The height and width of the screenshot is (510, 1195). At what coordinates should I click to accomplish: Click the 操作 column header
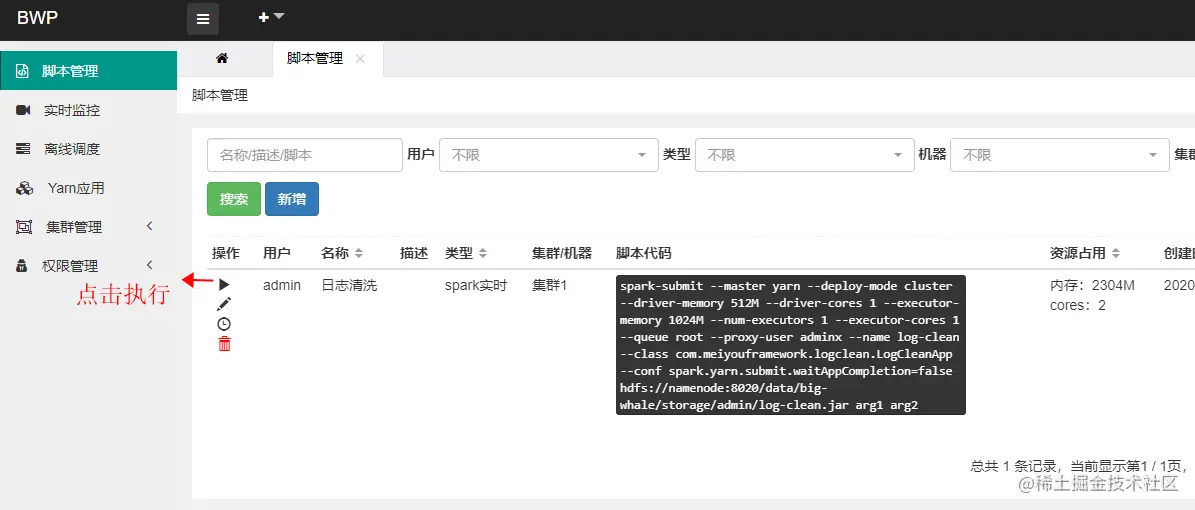click(x=226, y=253)
